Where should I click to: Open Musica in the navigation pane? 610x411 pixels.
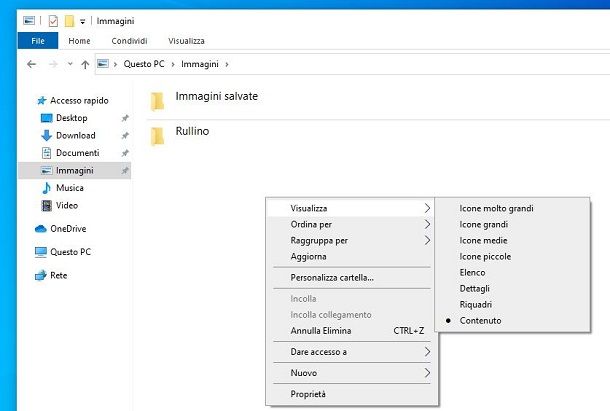tap(70, 188)
